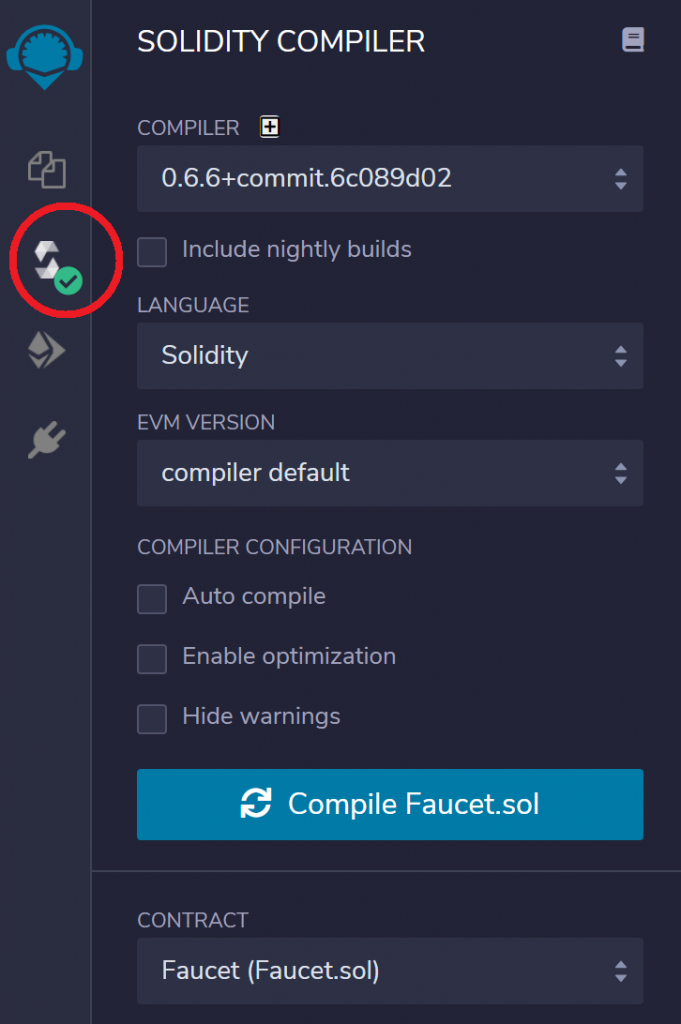
Task: Open the File Explorer sidebar icon
Action: (46, 170)
